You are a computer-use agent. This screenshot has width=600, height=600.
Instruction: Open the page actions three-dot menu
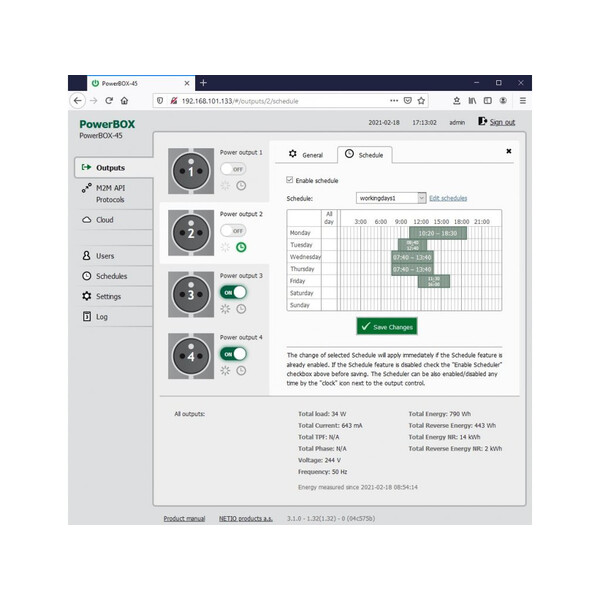pyautogui.click(x=392, y=101)
